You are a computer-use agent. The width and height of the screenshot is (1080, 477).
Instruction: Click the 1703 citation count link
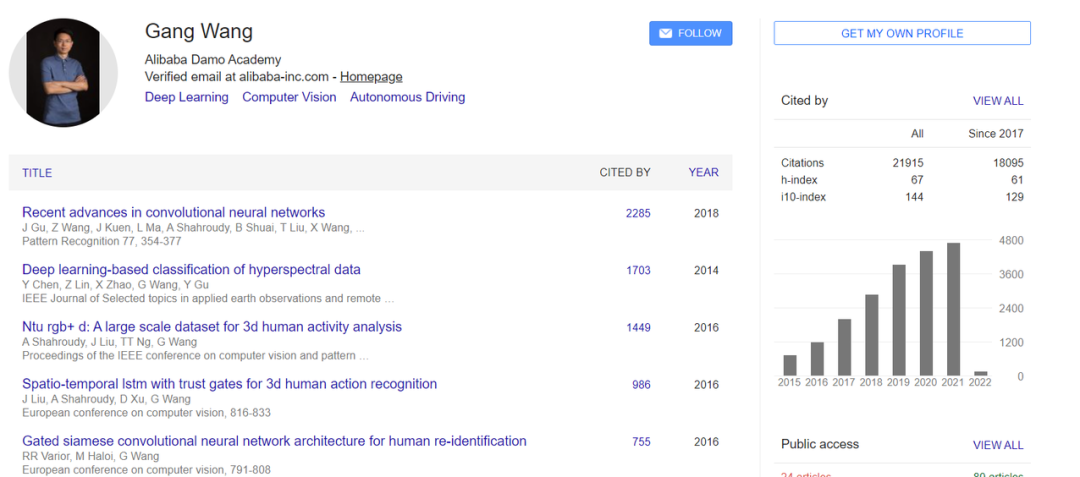[638, 270]
